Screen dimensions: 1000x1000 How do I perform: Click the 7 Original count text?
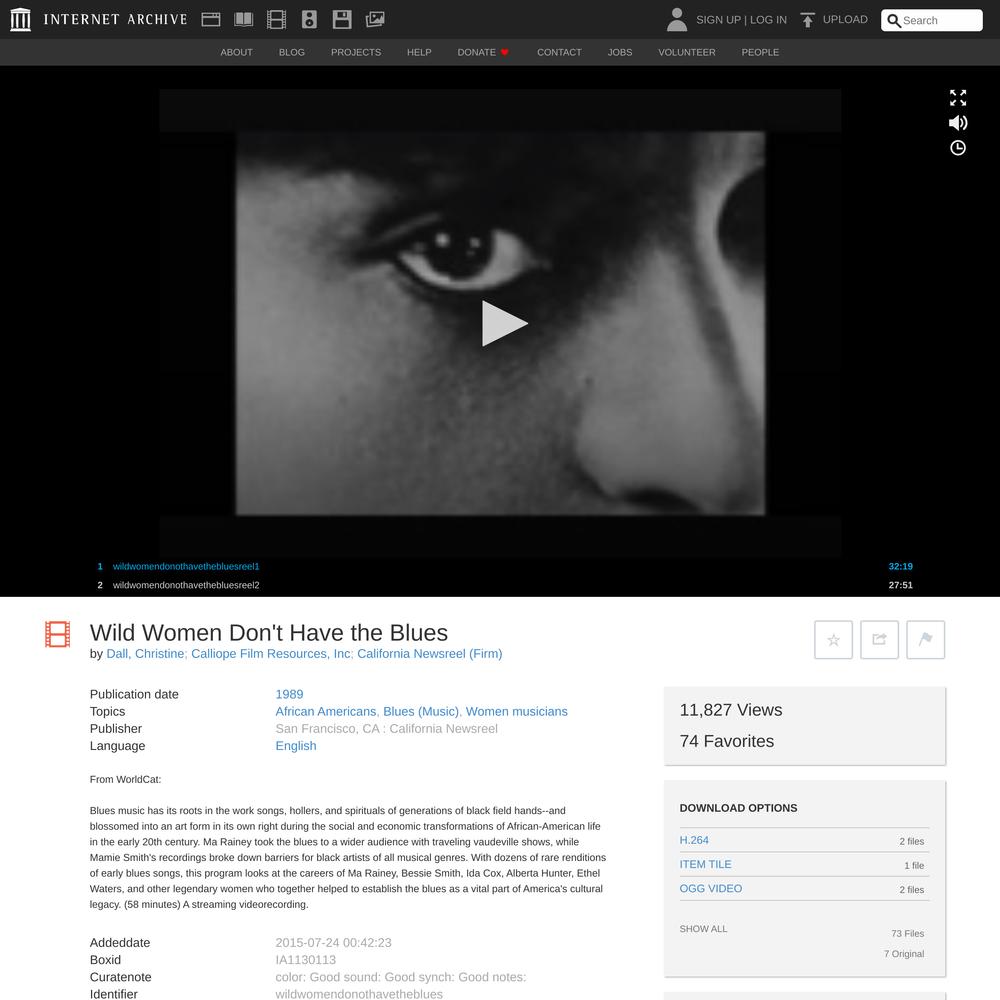point(904,954)
